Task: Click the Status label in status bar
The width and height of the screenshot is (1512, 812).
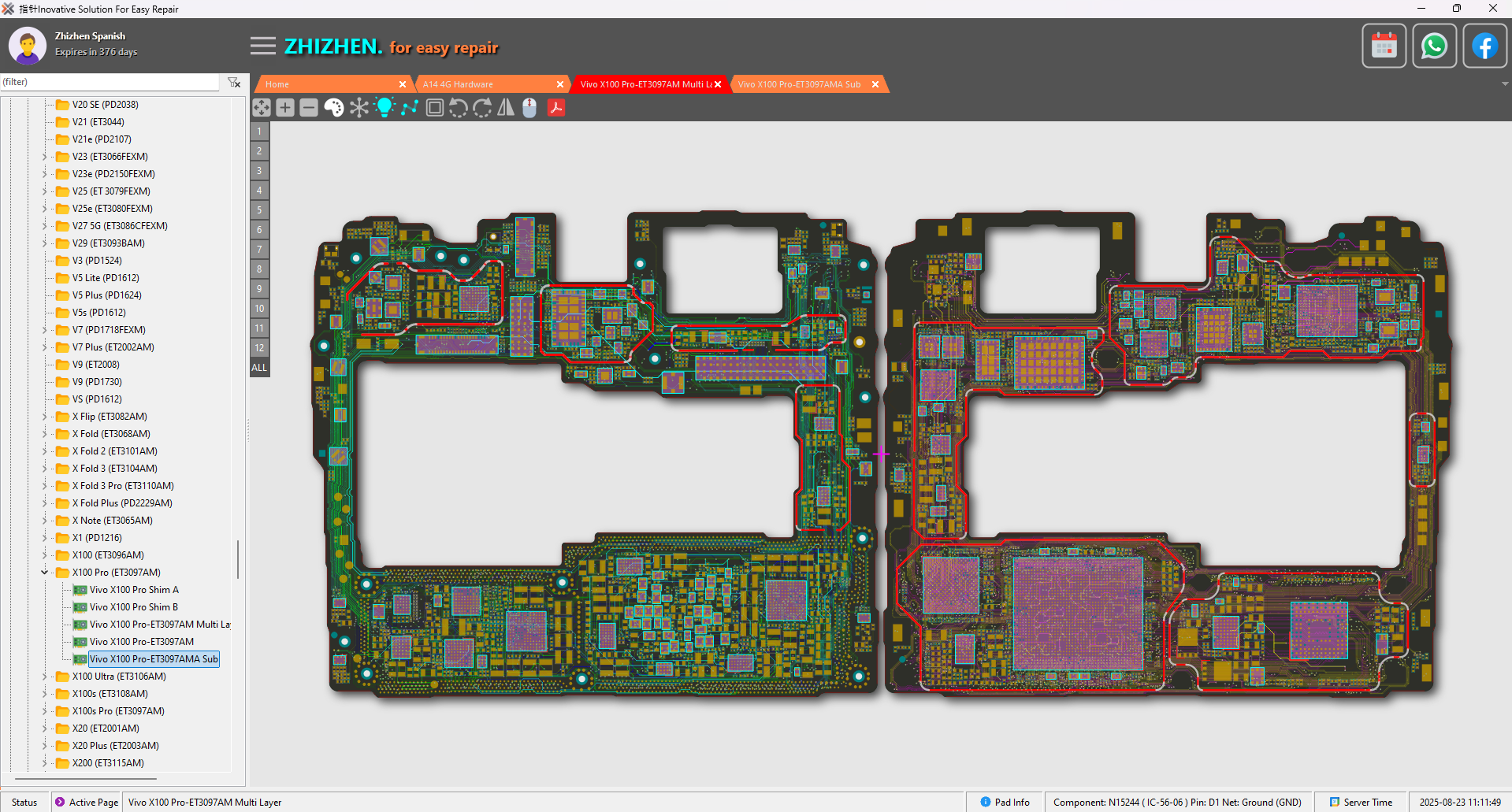Action: coord(24,803)
